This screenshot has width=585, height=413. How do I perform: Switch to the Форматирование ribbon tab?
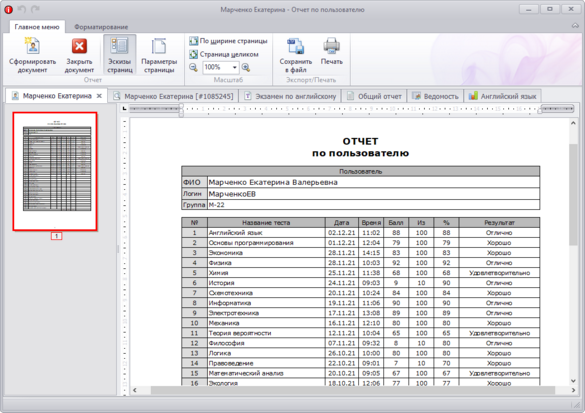(x=101, y=27)
